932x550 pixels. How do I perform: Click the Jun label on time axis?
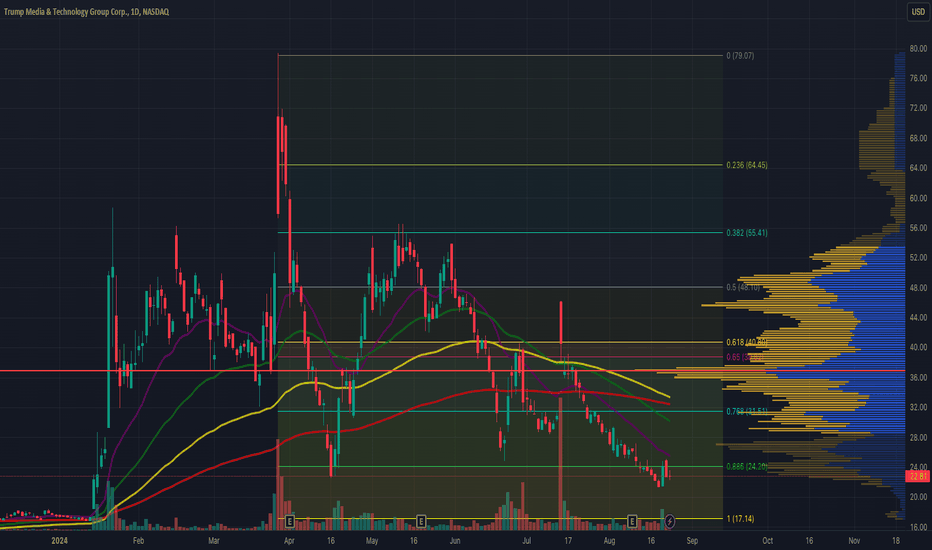pyautogui.click(x=455, y=541)
